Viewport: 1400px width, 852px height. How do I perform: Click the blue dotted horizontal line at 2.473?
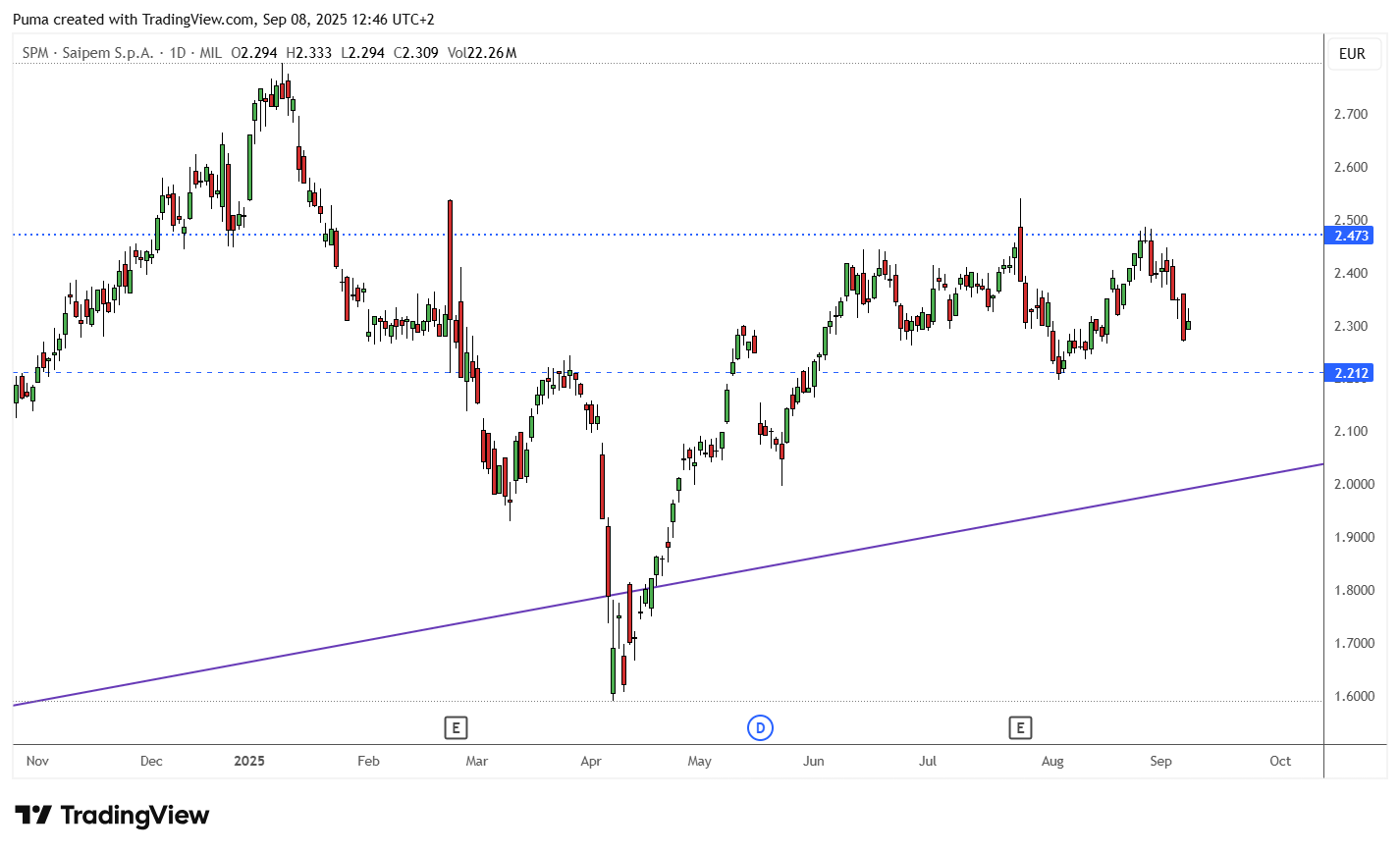point(668,235)
